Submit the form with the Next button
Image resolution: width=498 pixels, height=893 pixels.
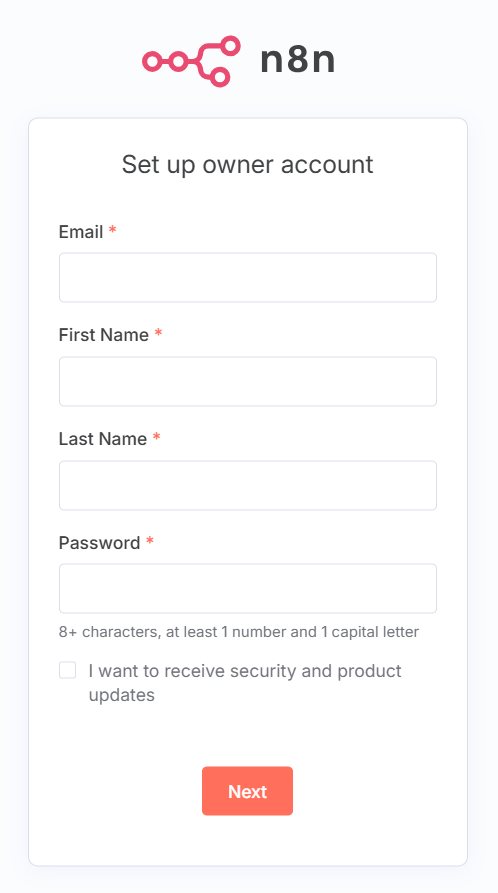click(247, 791)
